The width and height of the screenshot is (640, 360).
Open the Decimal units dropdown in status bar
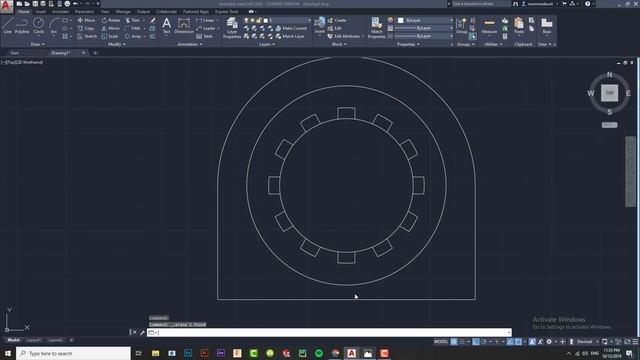pyautogui.click(x=587, y=342)
